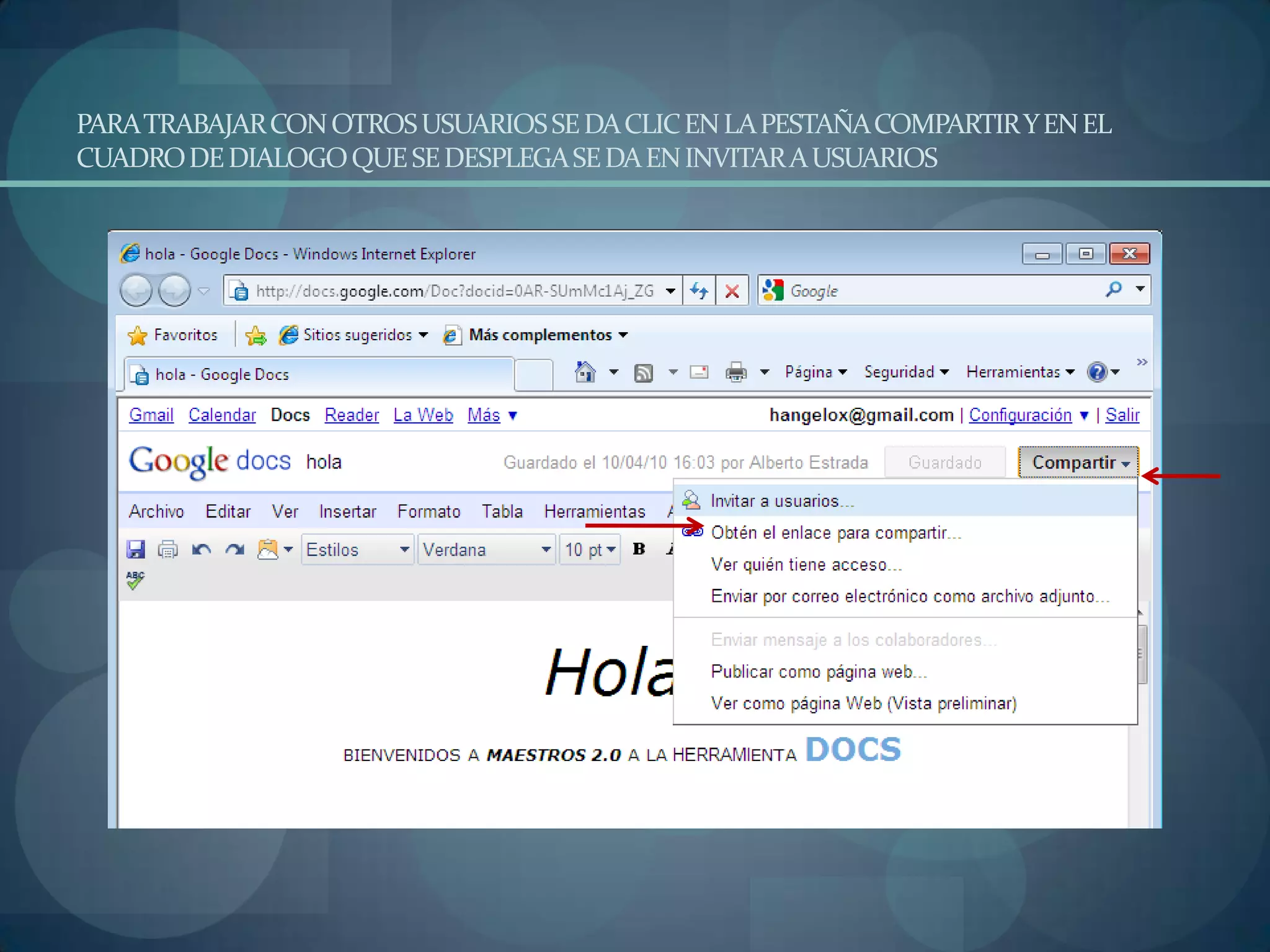Select Publicar como página web
The height and width of the screenshot is (952, 1270).
tap(905, 672)
